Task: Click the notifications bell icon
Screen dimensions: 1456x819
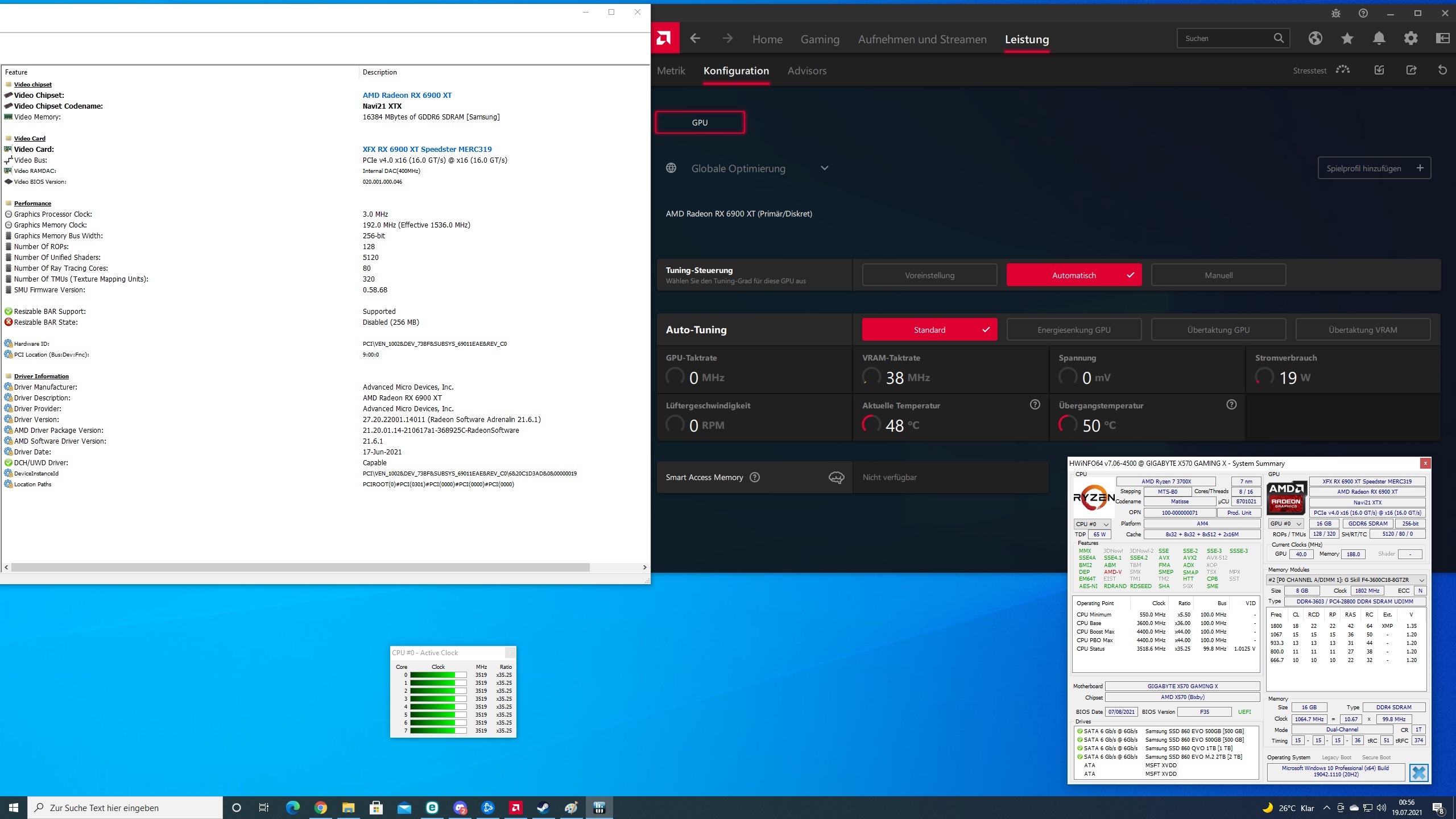Action: click(1378, 38)
